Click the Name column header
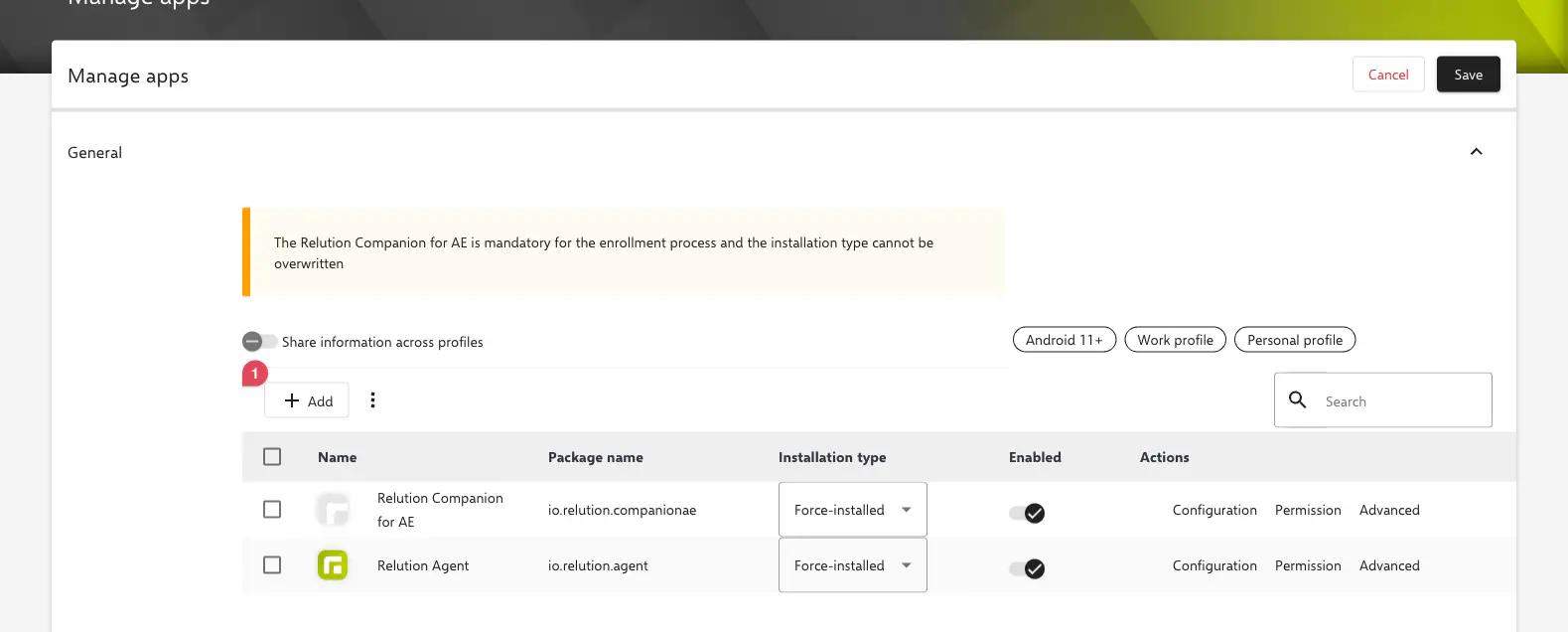The image size is (1568, 632). pyautogui.click(x=337, y=457)
